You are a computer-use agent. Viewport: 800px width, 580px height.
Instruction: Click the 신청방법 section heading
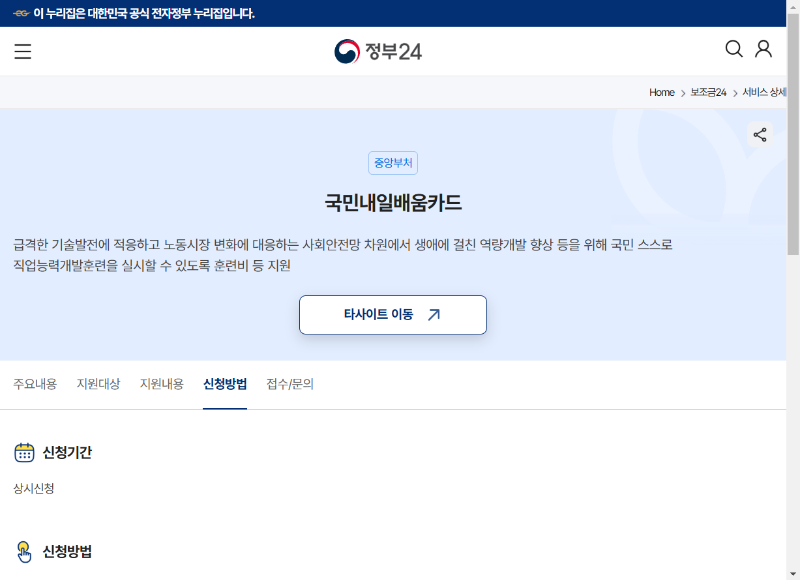point(67,552)
